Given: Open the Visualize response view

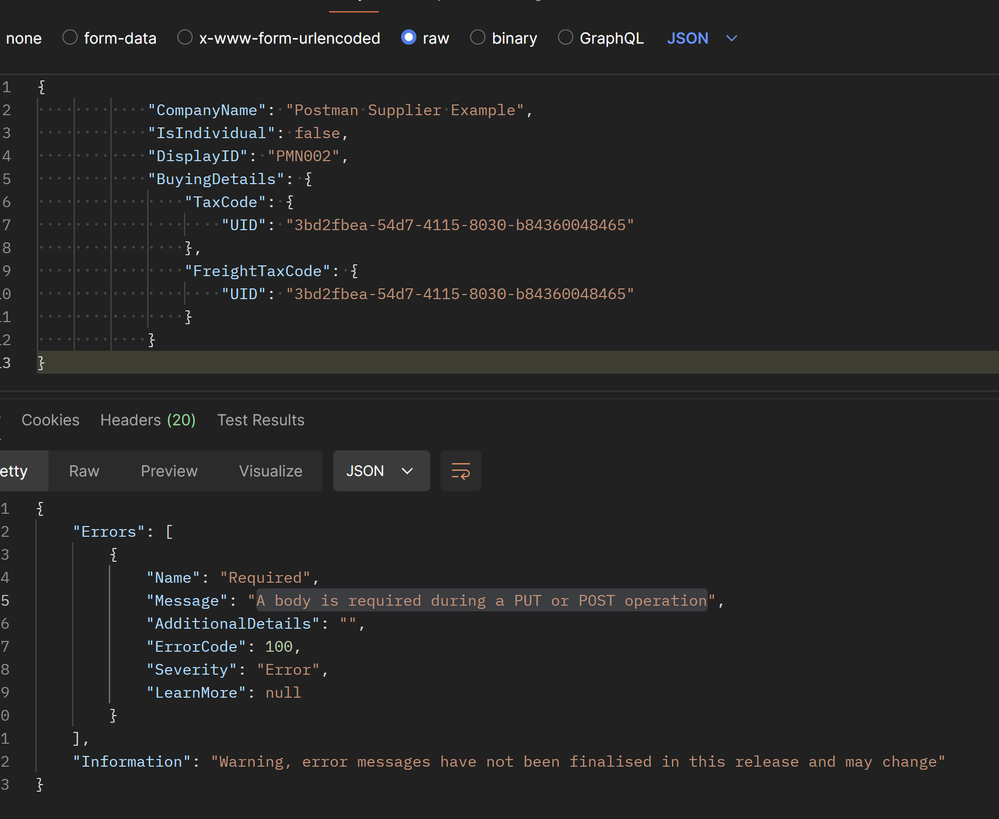Looking at the screenshot, I should point(270,471).
